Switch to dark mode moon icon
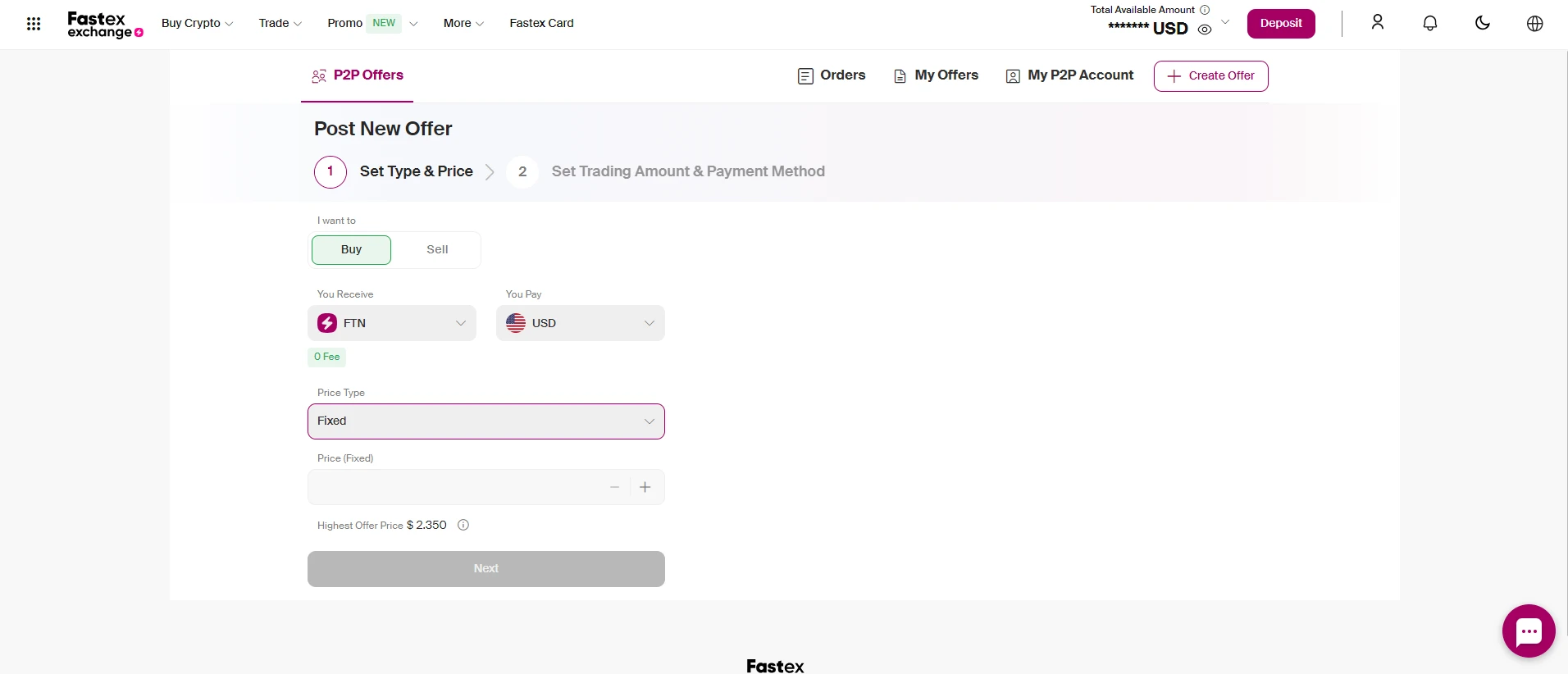Screen dimensions: 1568x674 (1483, 23)
